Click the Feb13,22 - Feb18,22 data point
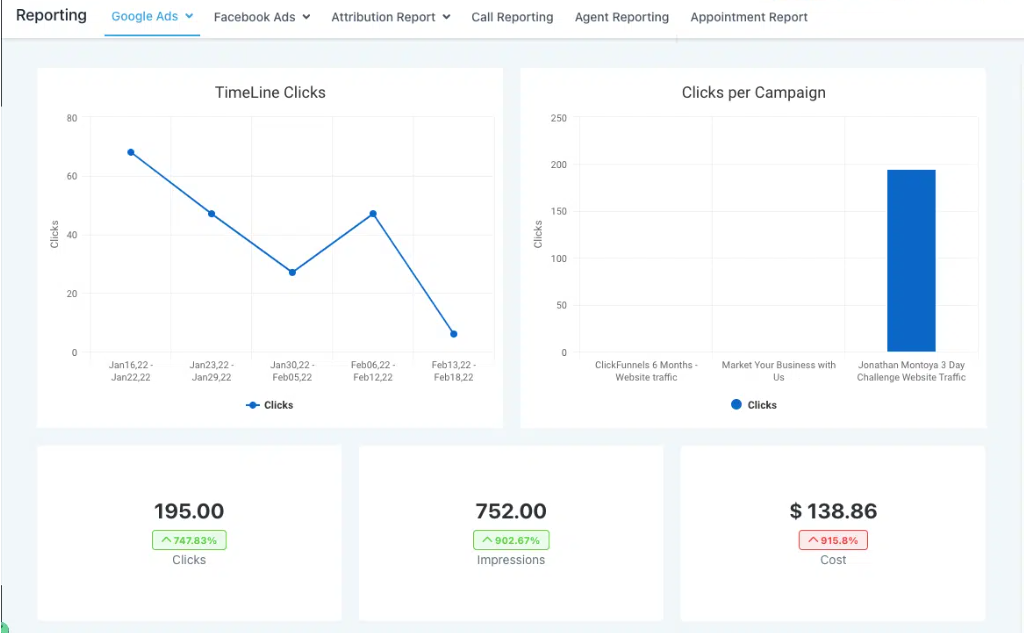Screen dimensions: 1024x633 tap(454, 334)
